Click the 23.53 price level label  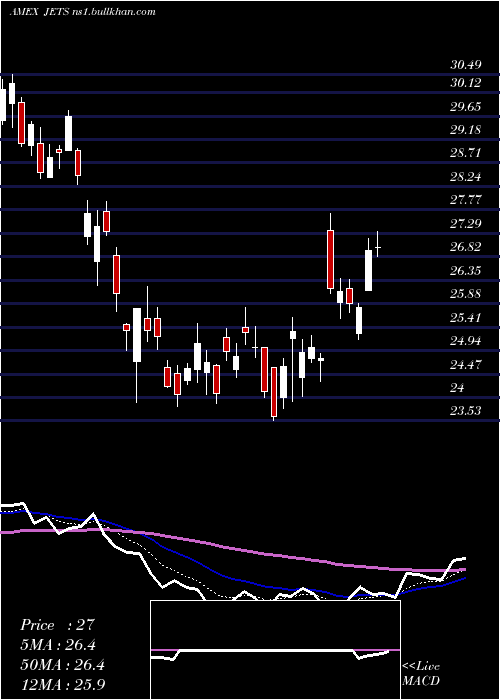[466, 411]
